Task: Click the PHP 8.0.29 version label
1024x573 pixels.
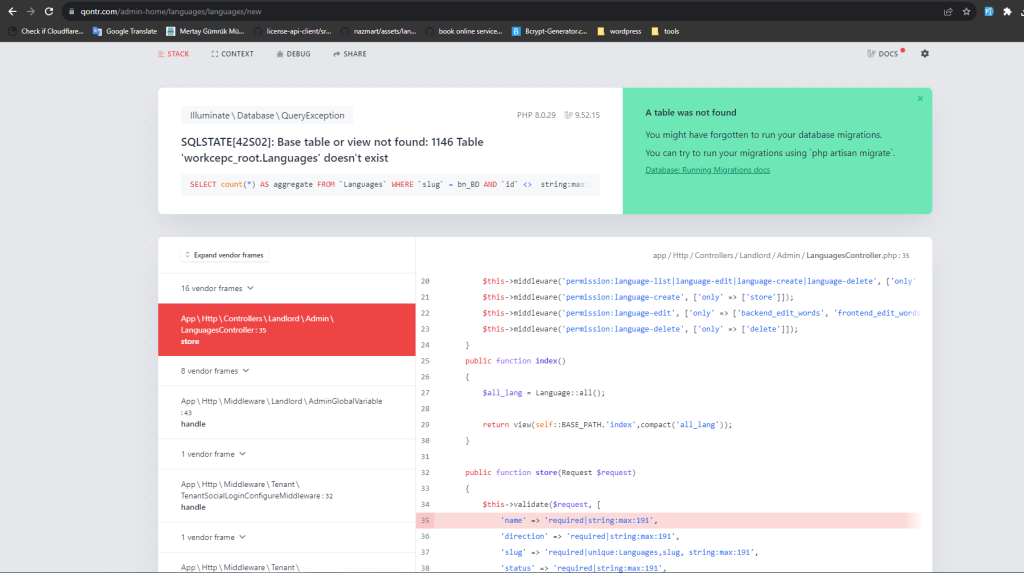Action: 536,115
